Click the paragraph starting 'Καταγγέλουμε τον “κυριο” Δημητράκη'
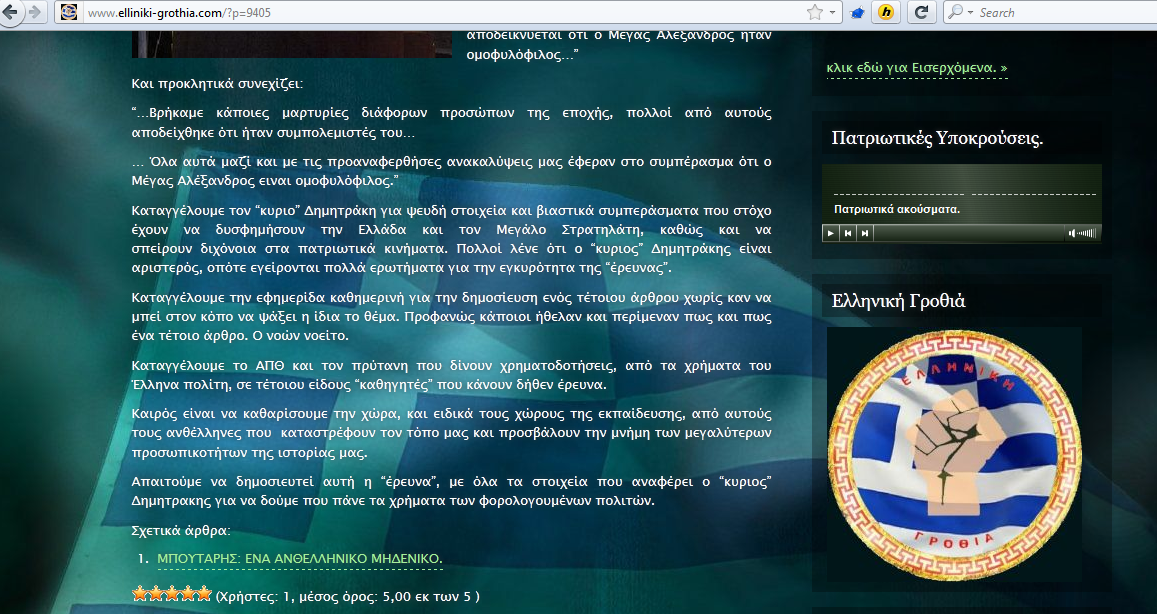 [452, 239]
